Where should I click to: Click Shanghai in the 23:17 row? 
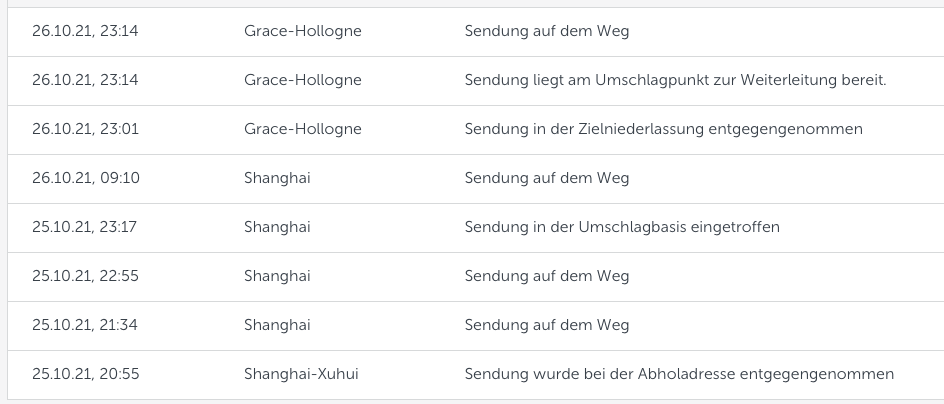coord(277,227)
